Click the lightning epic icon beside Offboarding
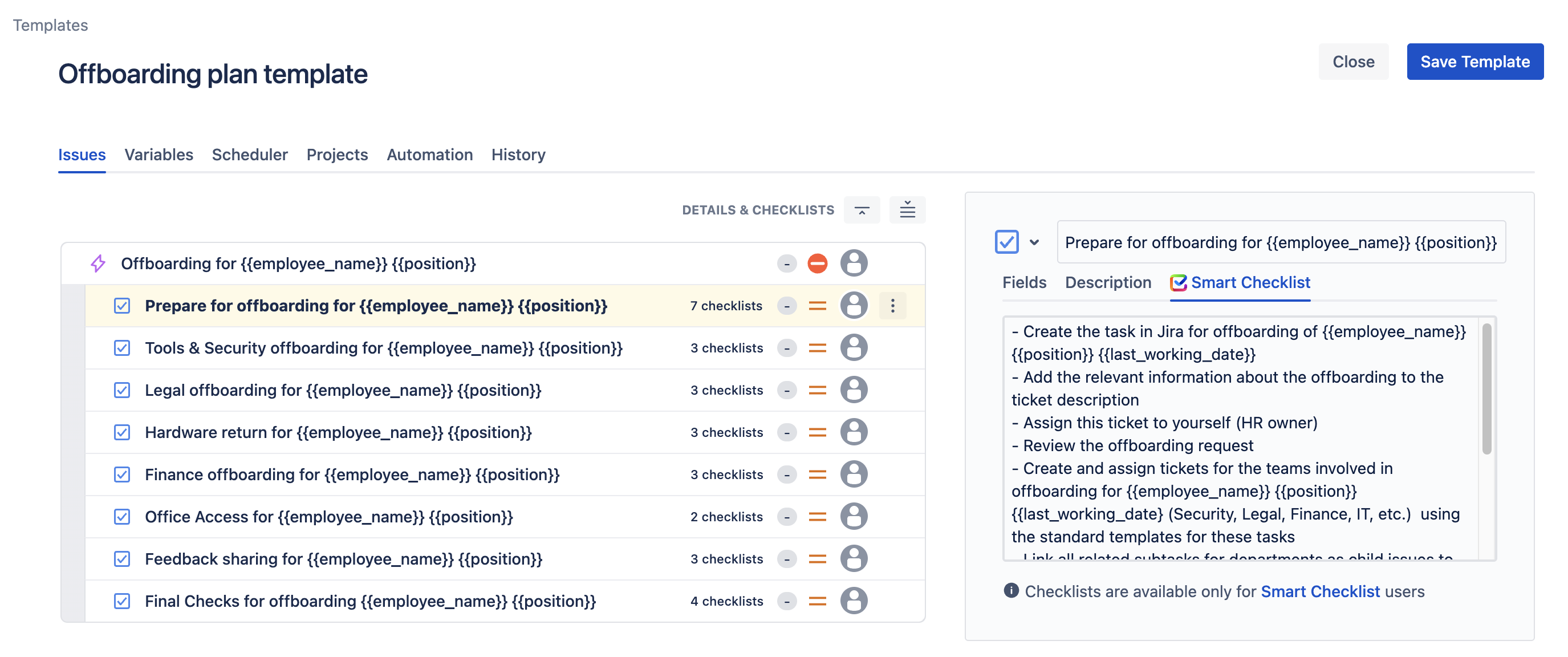1568x657 pixels. pyautogui.click(x=98, y=263)
